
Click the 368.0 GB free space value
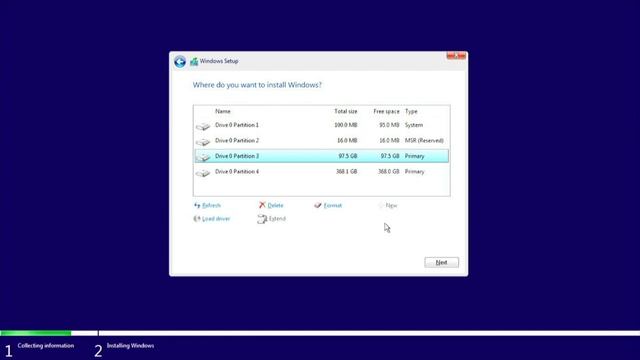coord(389,172)
